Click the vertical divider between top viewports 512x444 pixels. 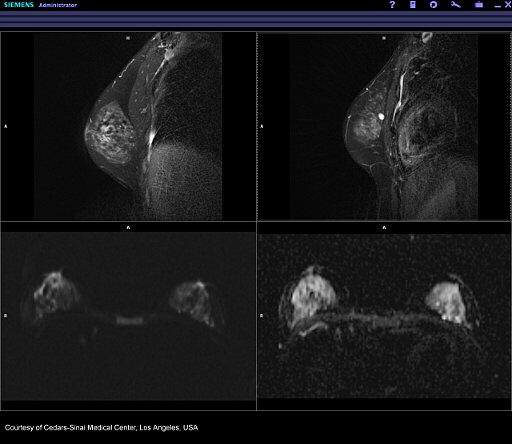pos(257,126)
